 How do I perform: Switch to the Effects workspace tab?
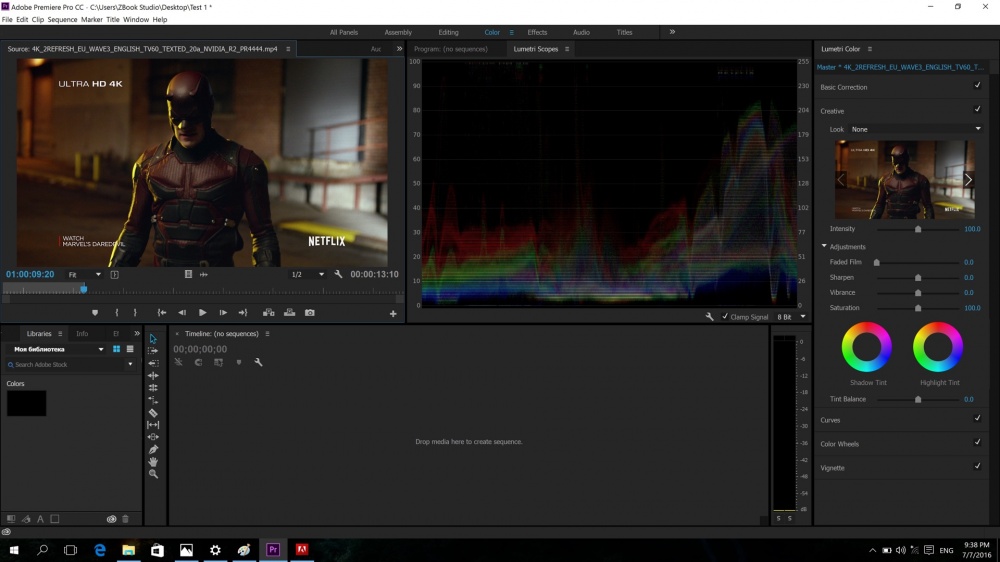(x=537, y=32)
